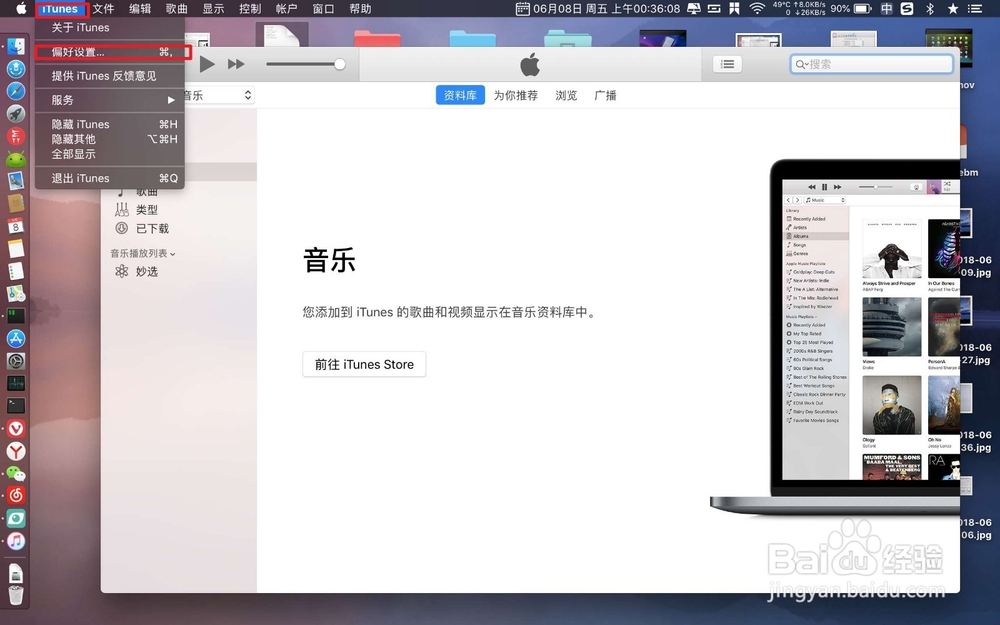This screenshot has width=1000, height=625.
Task: Open the Notes app in Dock
Action: (16, 248)
